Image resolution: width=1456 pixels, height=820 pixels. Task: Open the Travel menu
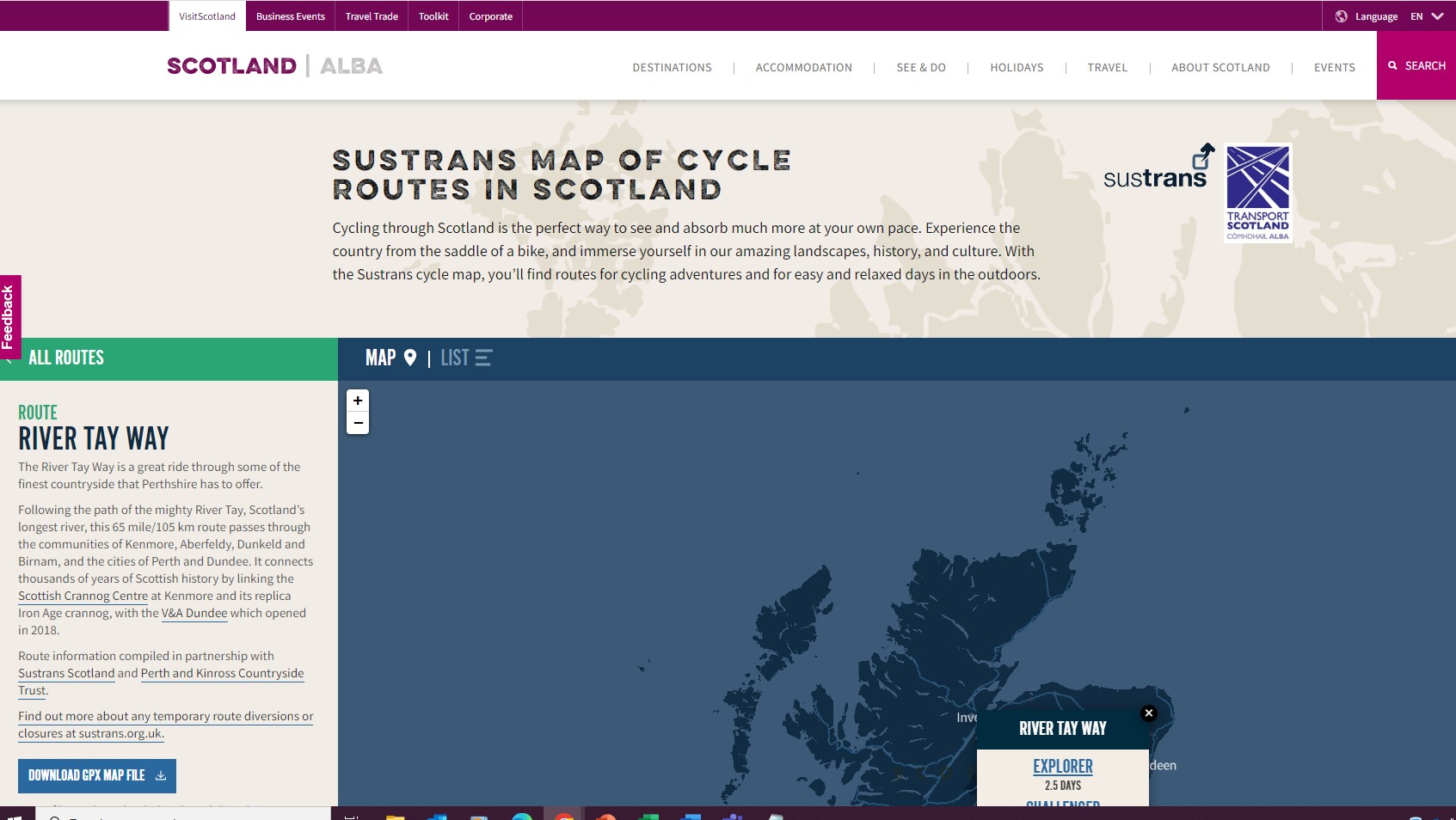(1107, 67)
